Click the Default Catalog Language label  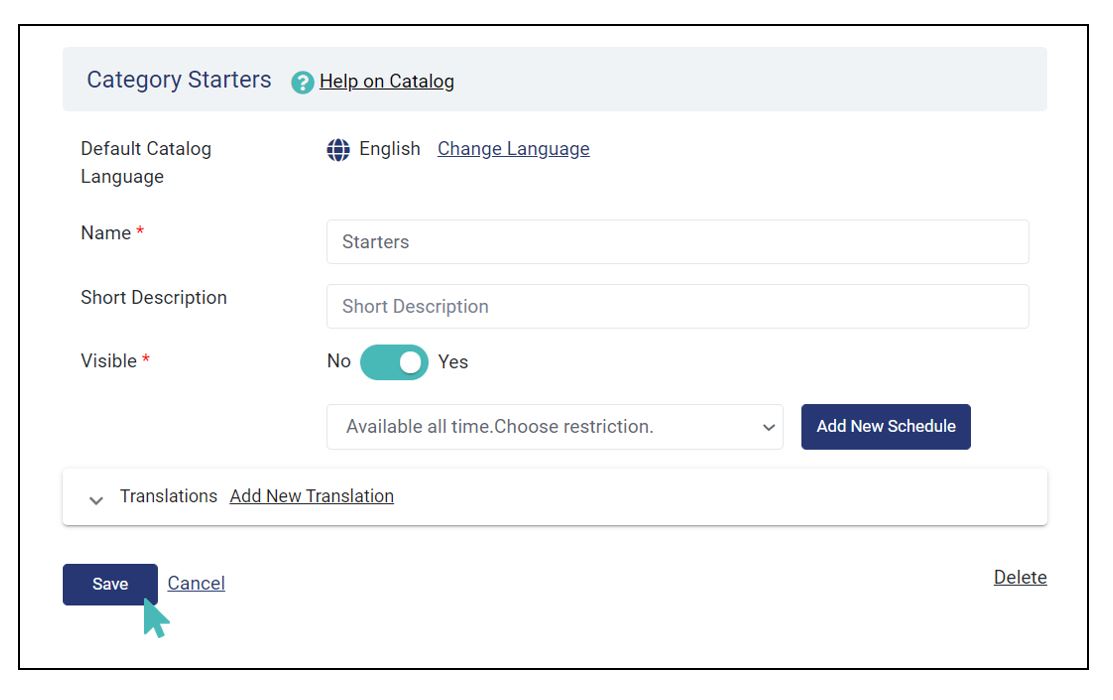click(146, 163)
